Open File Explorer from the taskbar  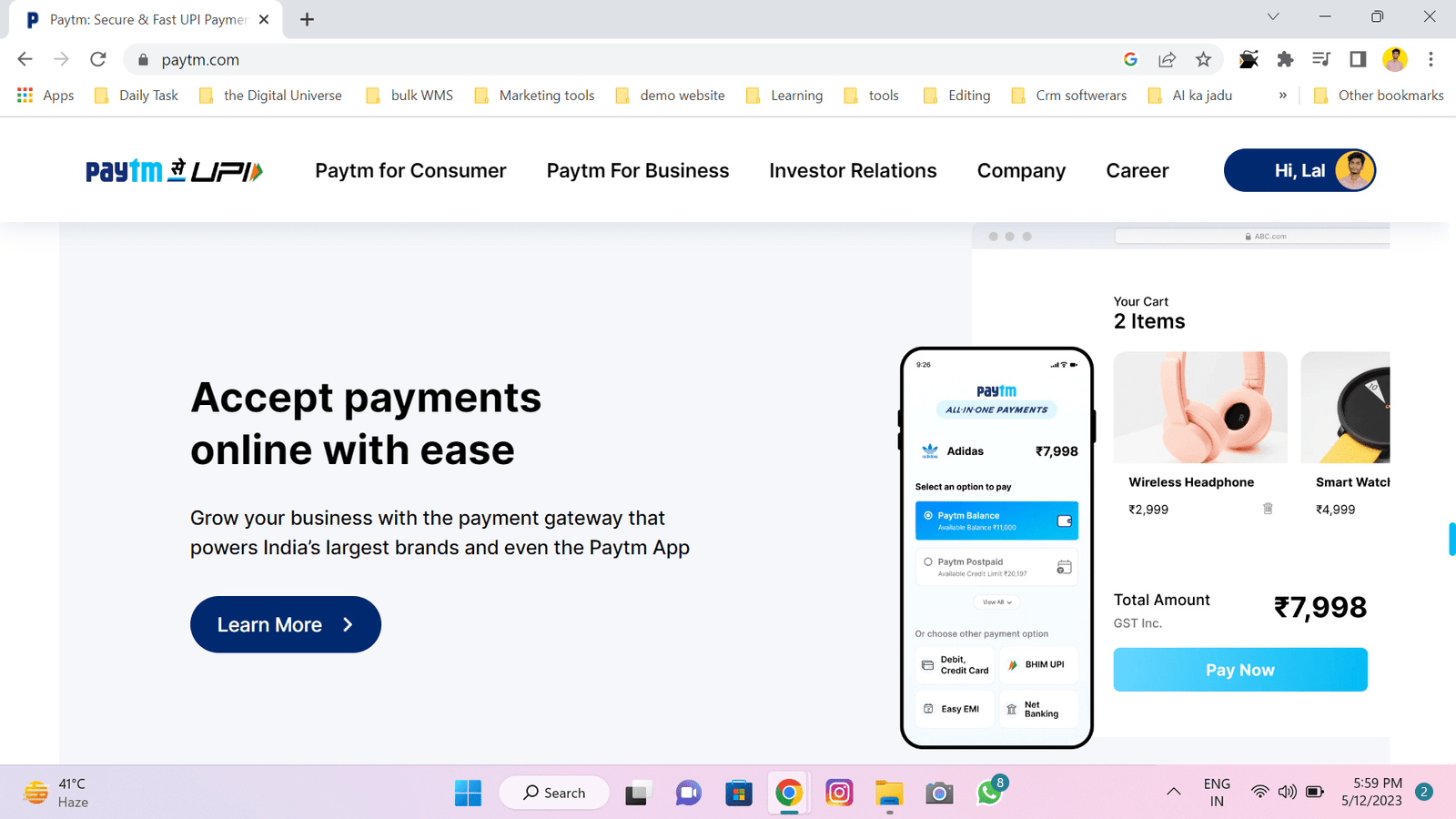click(889, 793)
